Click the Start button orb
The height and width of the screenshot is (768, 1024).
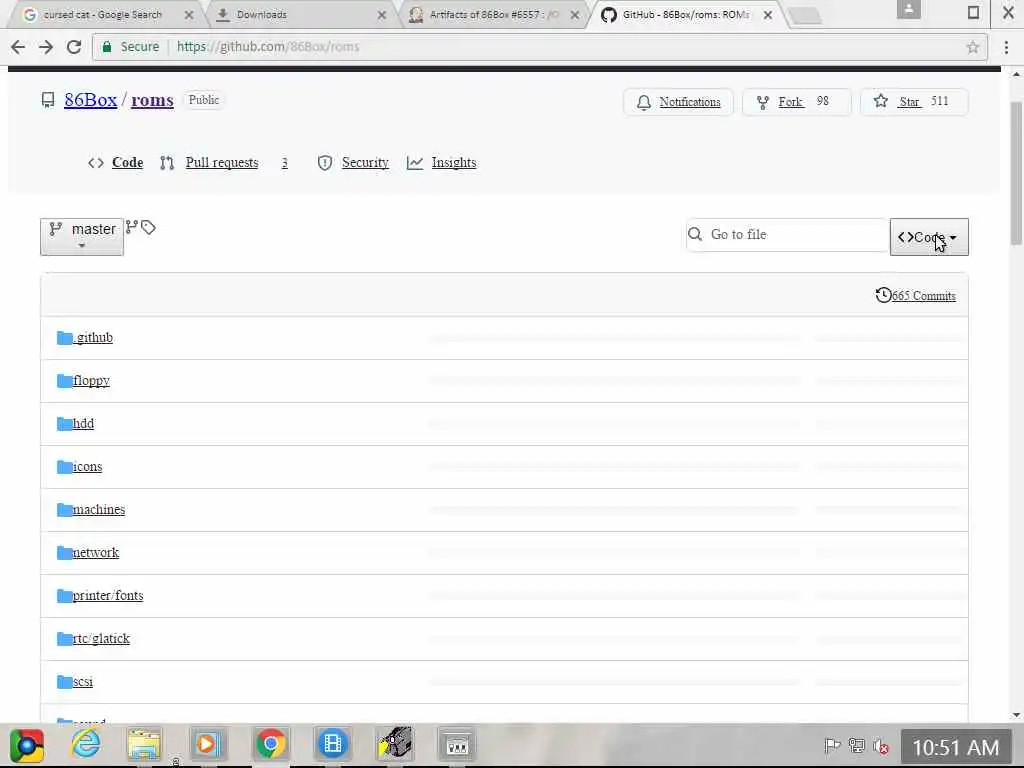(x=27, y=745)
